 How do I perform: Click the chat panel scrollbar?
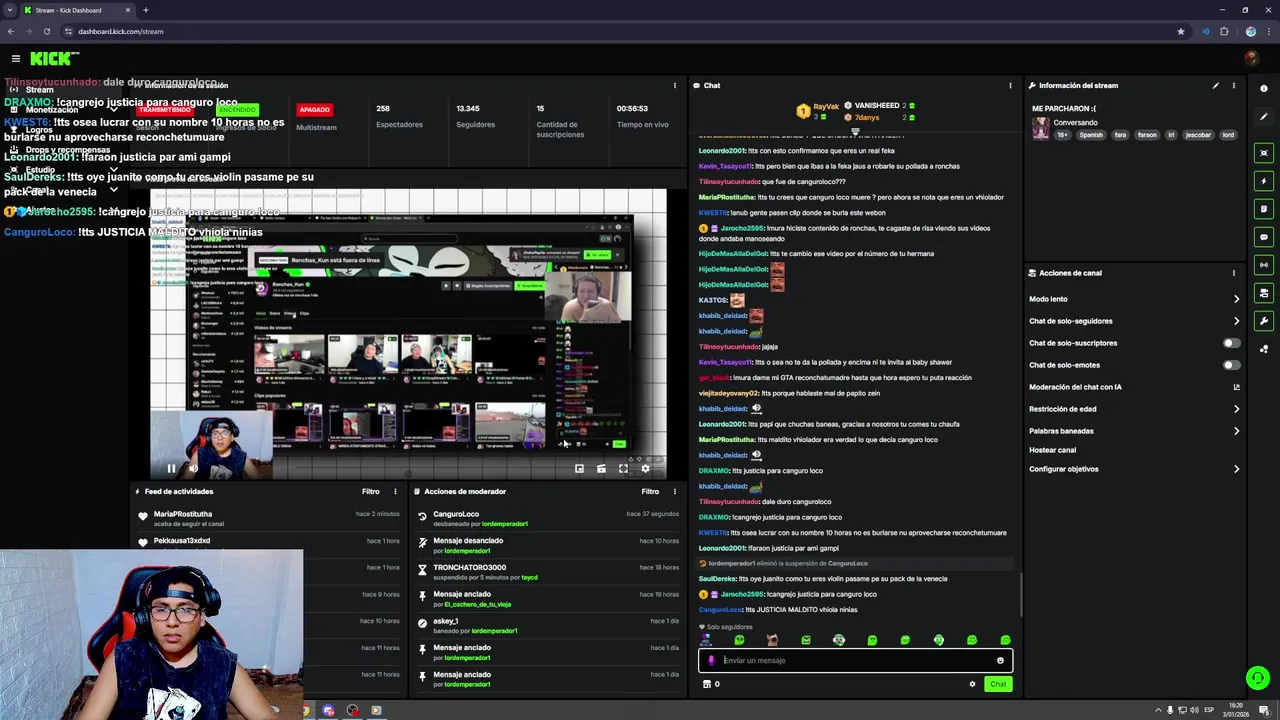pyautogui.click(x=1020, y=595)
